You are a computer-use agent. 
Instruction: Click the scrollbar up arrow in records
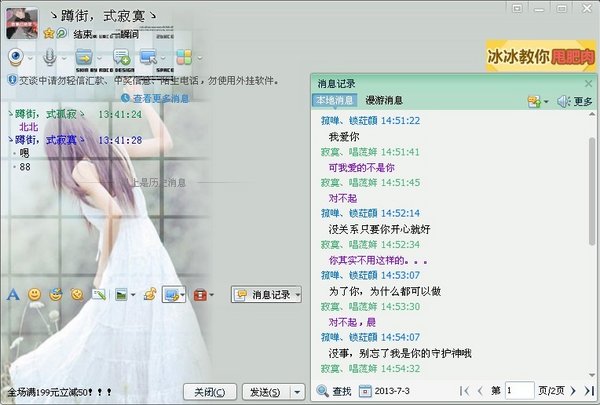tap(592, 114)
